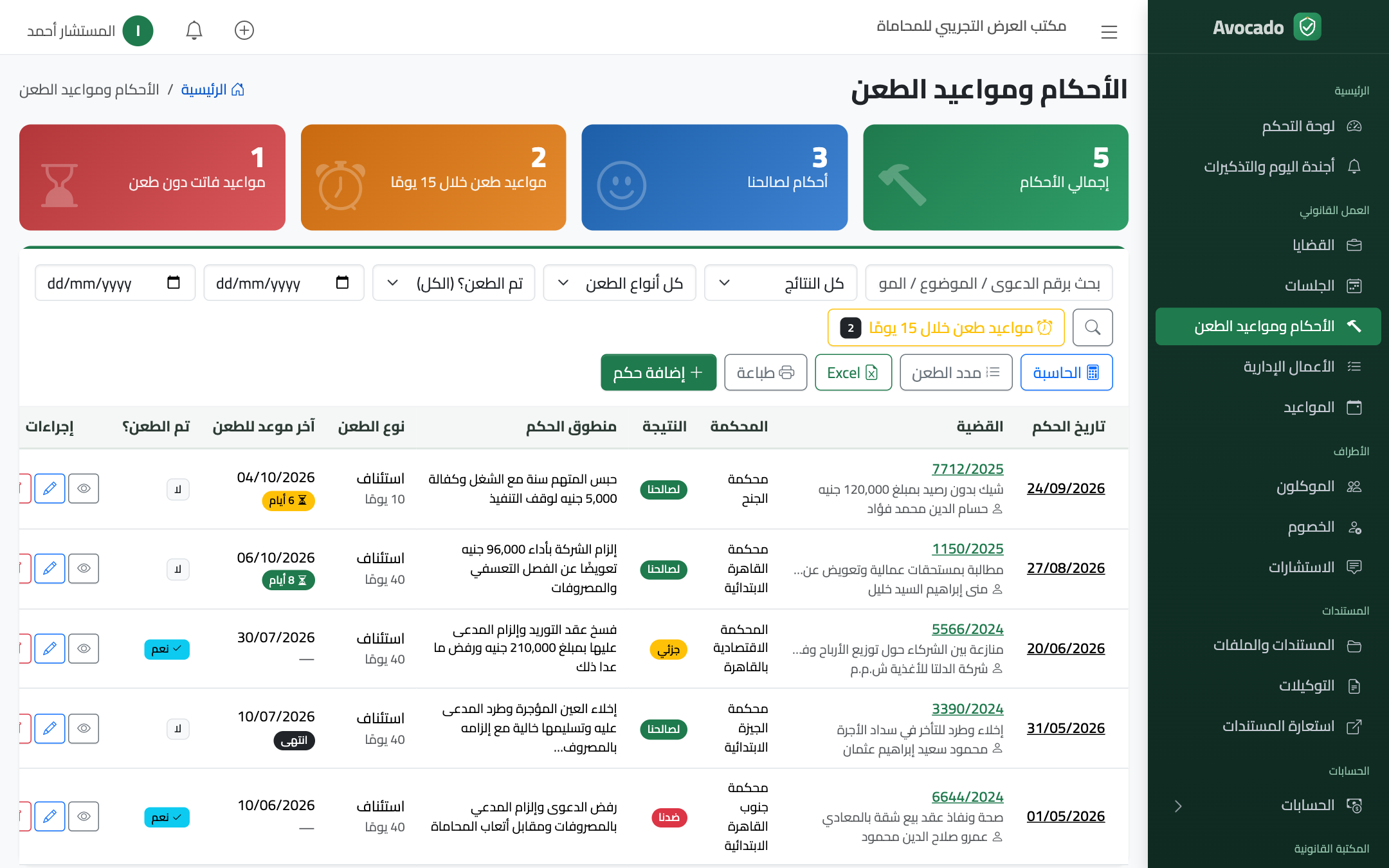Image resolution: width=1389 pixels, height=868 pixels.
Task: Click the plus circle quick-add icon
Action: pos(244,30)
